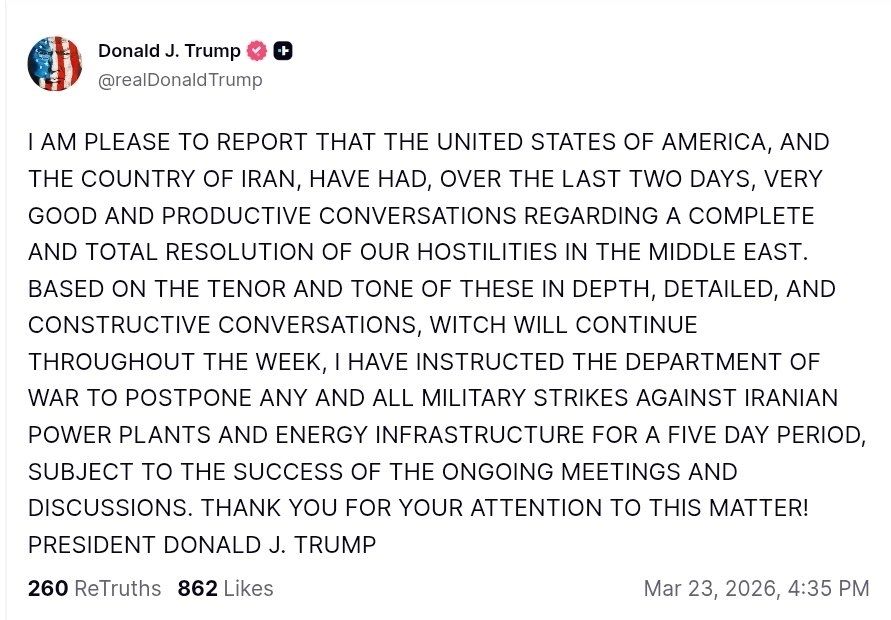Click the word "Likes" below the post
891x620 pixels.
(x=248, y=588)
